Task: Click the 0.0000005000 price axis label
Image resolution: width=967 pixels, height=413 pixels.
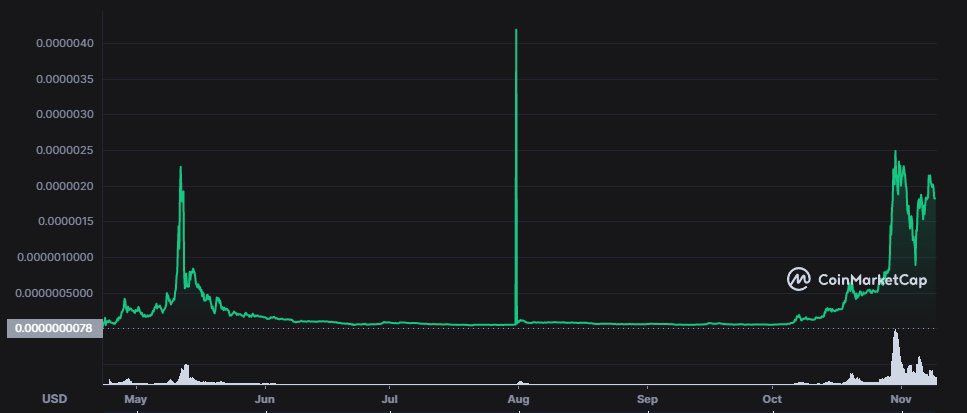Action: coord(56,293)
